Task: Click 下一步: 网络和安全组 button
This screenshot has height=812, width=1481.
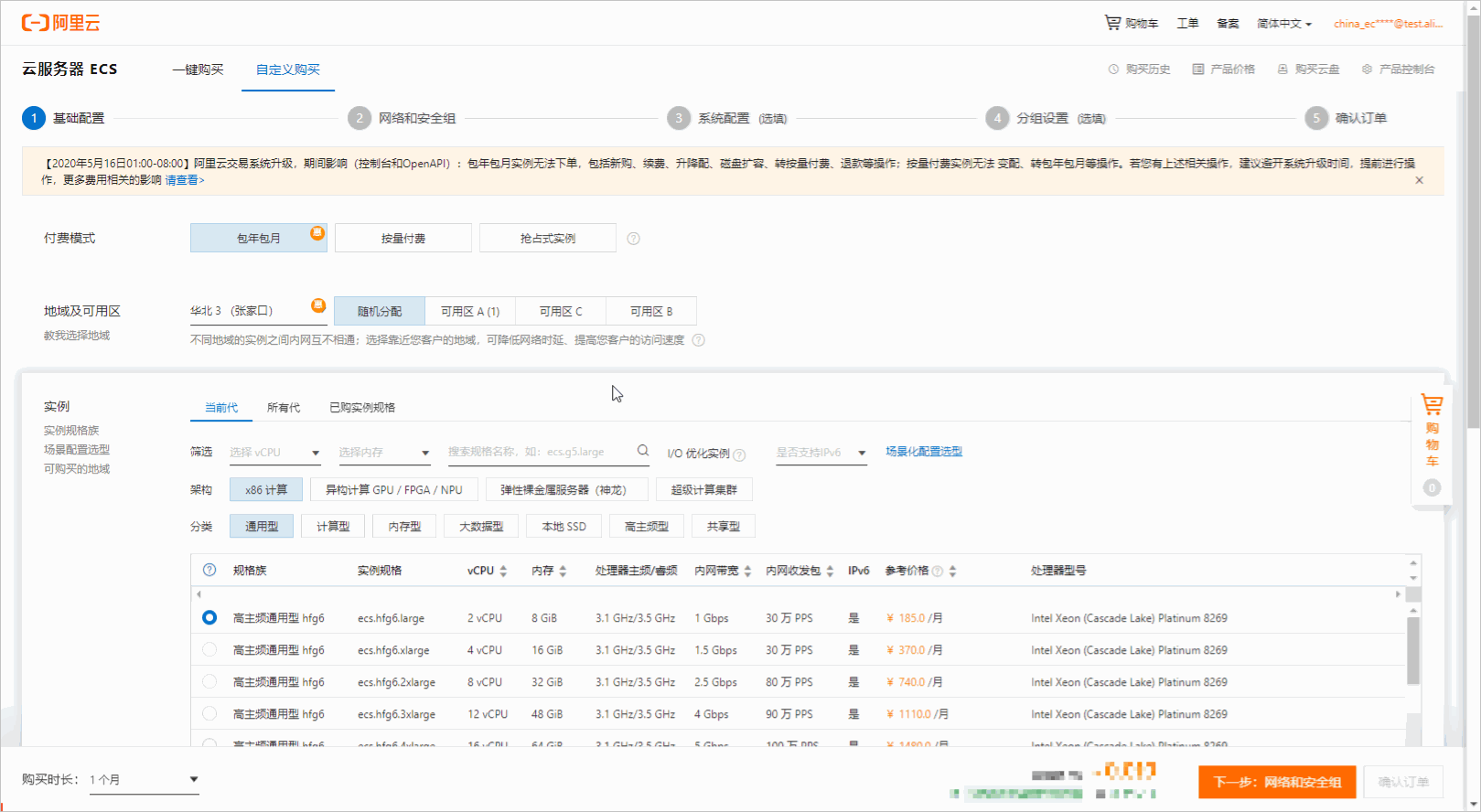Action: pyautogui.click(x=1277, y=782)
